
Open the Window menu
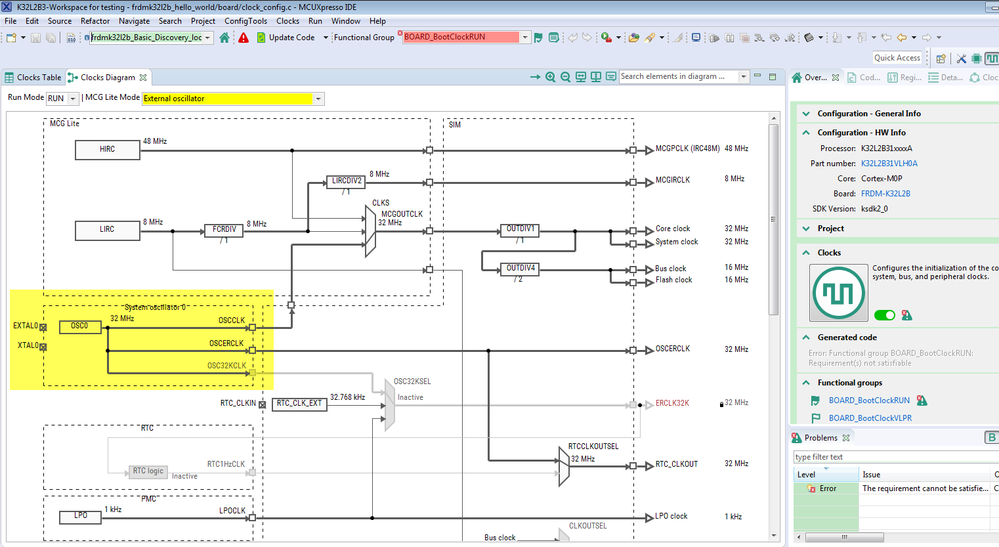tap(345, 21)
